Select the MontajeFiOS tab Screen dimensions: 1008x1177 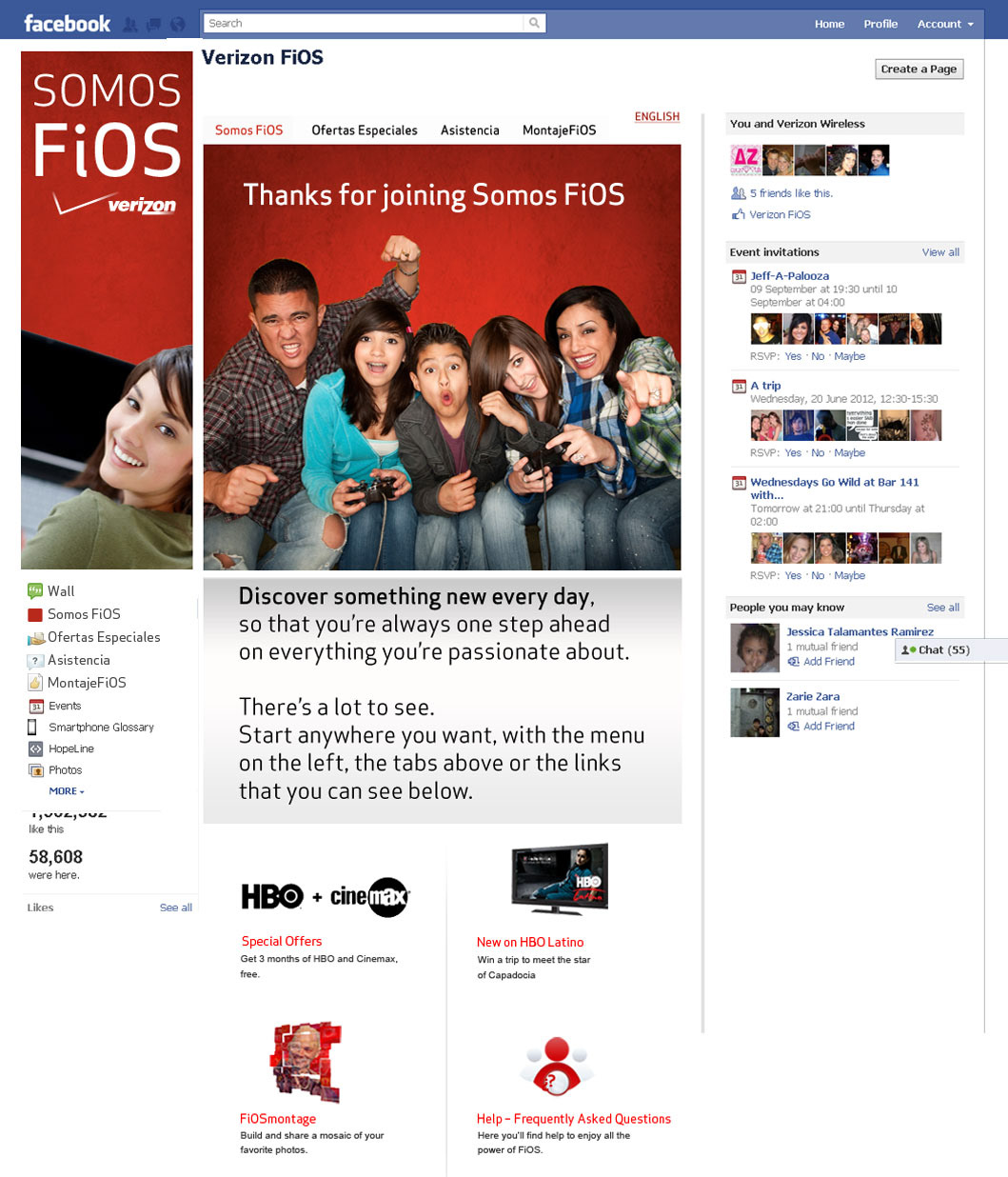tap(560, 130)
